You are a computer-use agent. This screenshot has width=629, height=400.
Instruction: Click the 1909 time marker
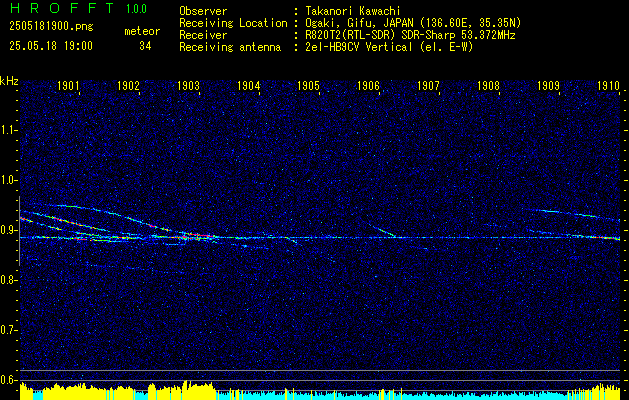pos(548,85)
